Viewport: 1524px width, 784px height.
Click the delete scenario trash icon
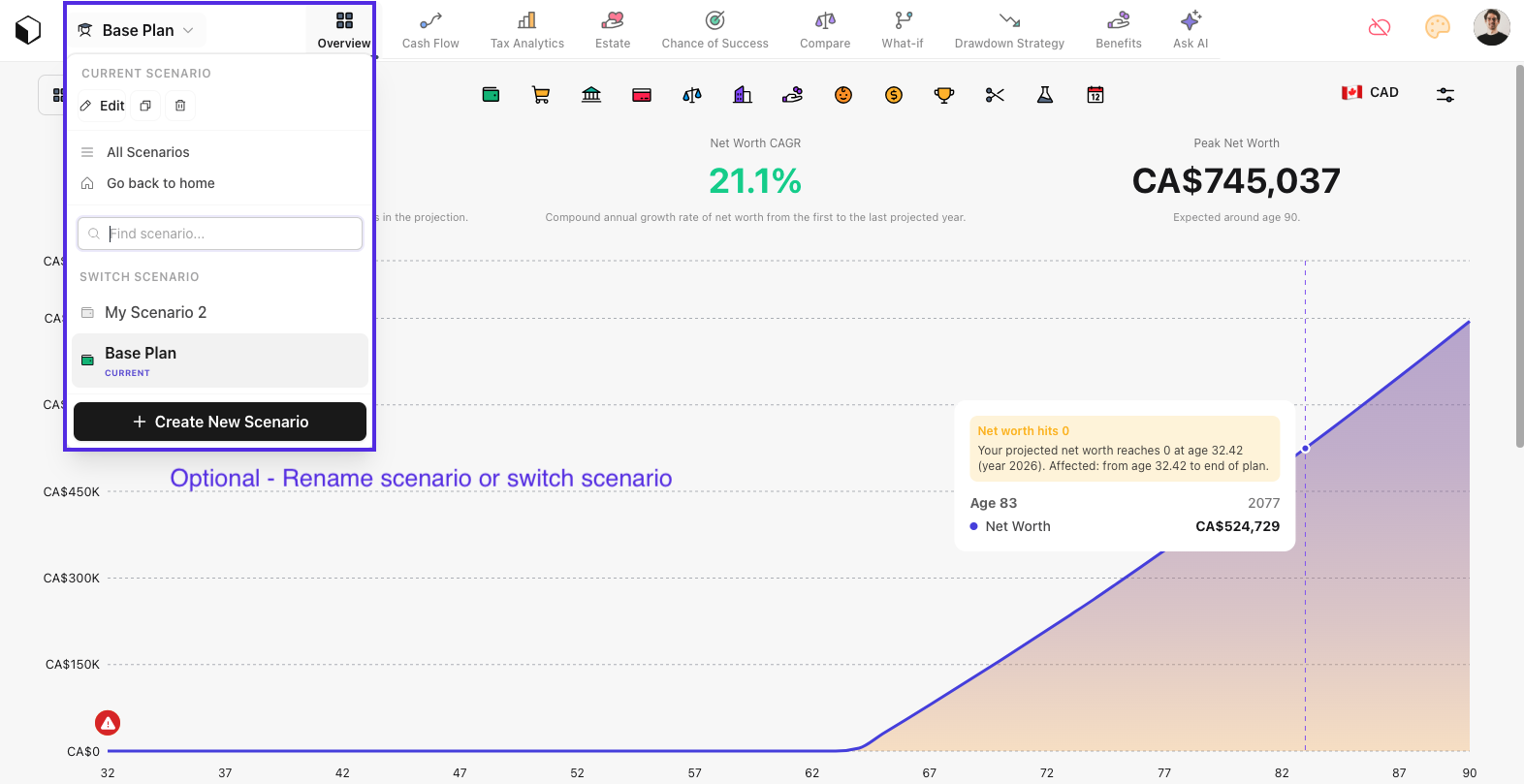[x=179, y=105]
